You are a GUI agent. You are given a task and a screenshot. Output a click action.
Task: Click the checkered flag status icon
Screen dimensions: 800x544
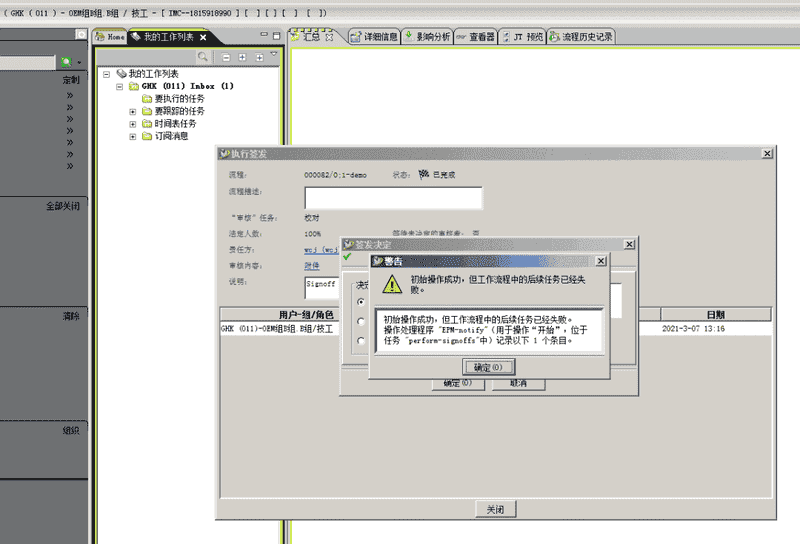click(x=423, y=175)
